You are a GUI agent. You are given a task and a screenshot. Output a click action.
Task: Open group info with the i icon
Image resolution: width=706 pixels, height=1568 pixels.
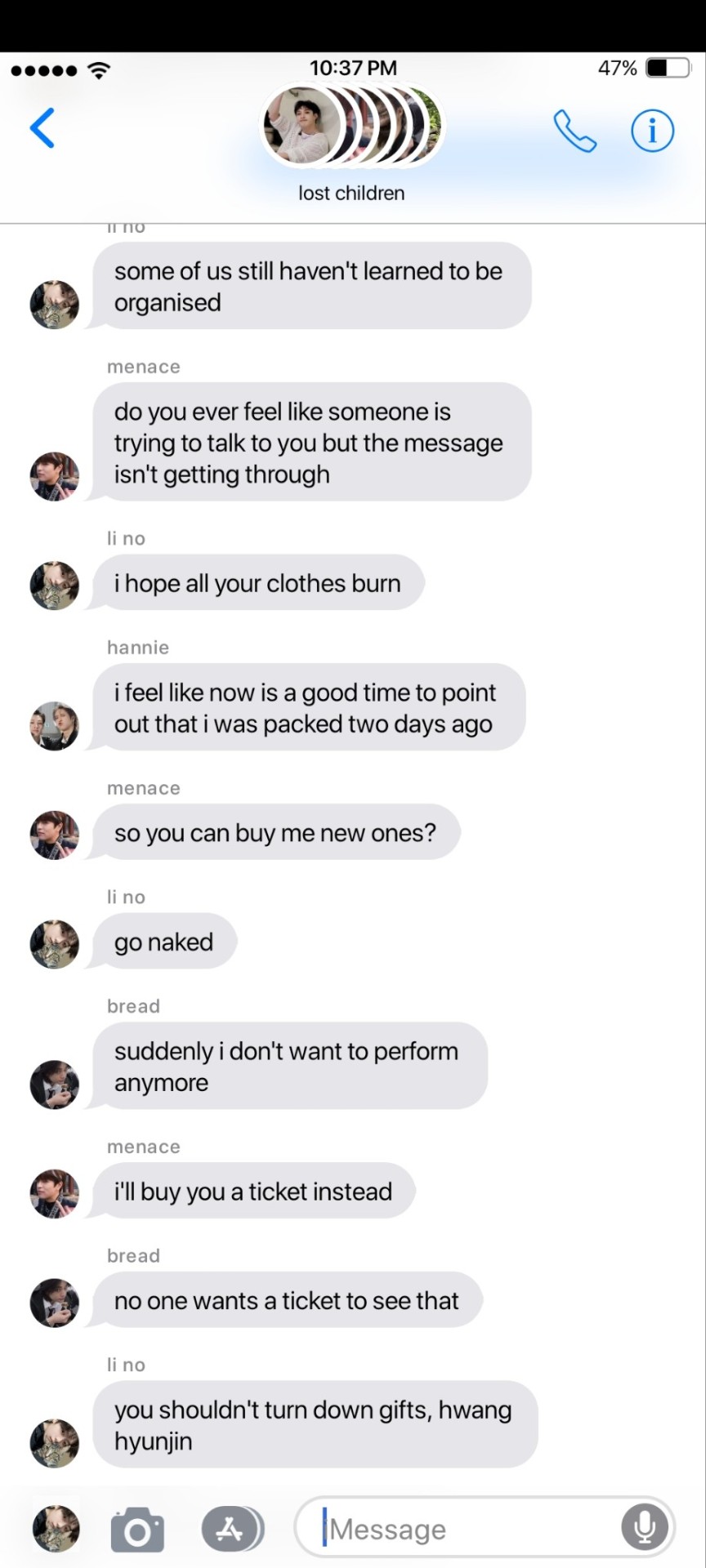pos(652,131)
